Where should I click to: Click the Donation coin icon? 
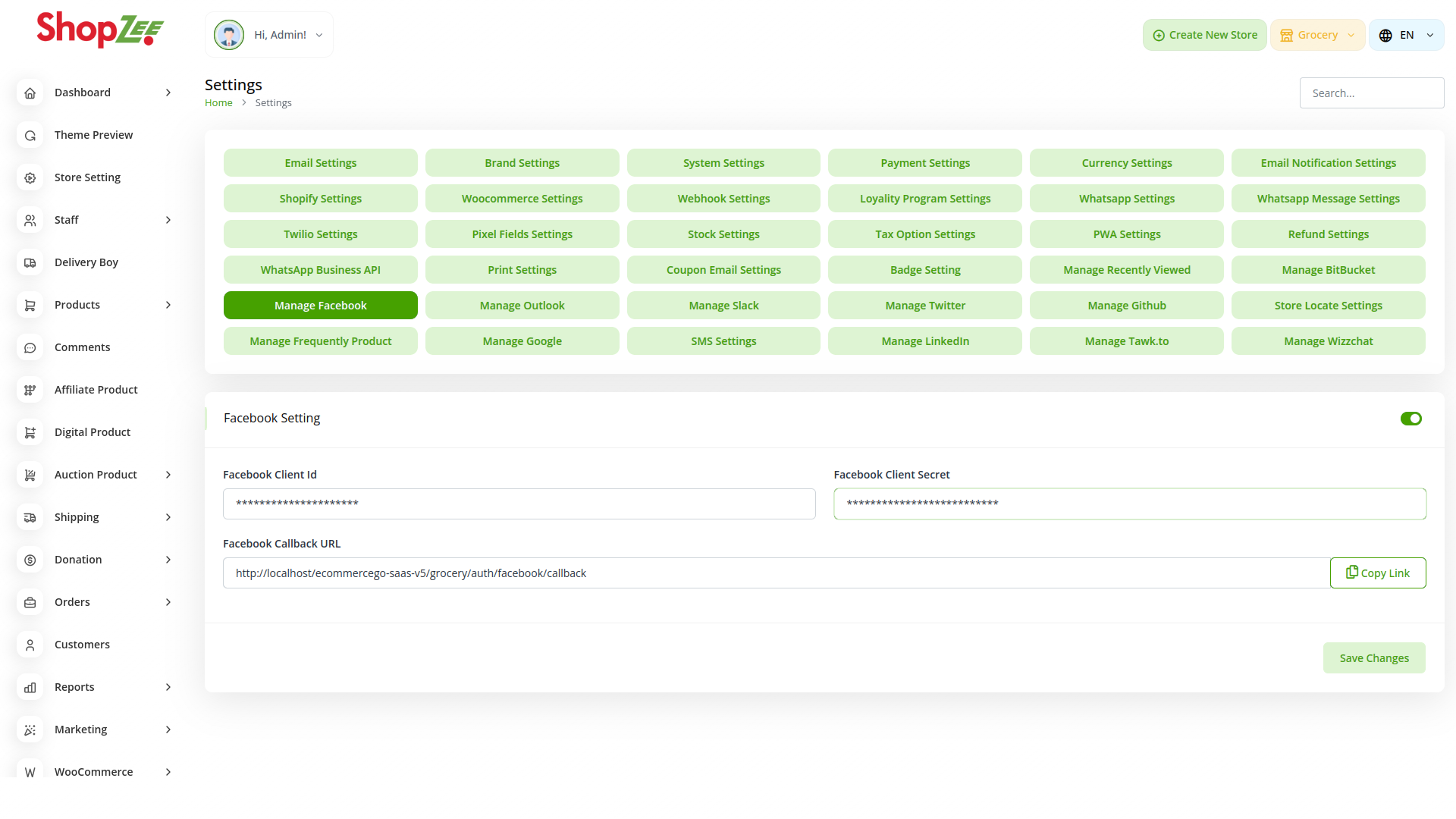pos(30,560)
